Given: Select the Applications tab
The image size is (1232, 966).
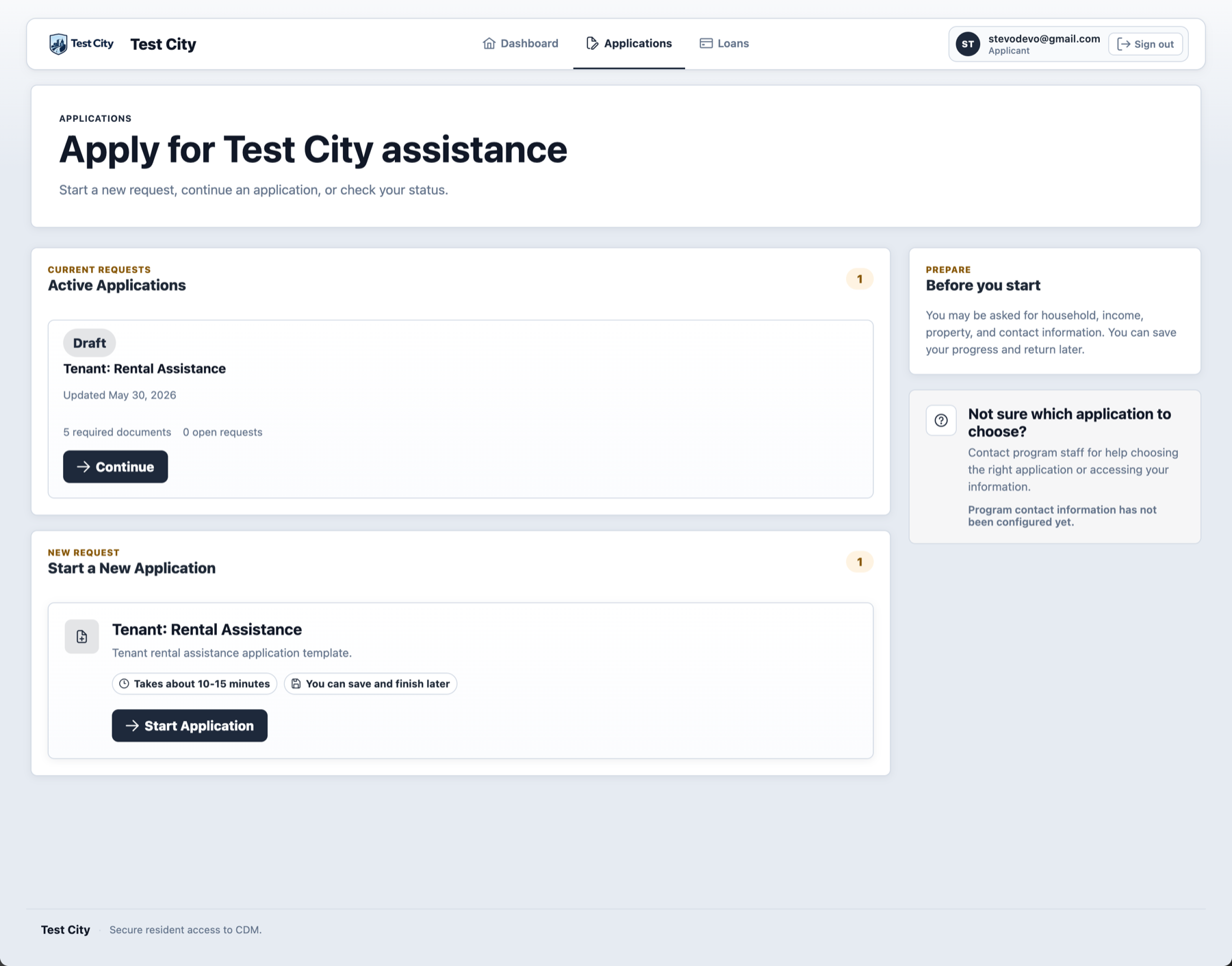Looking at the screenshot, I should (629, 43).
